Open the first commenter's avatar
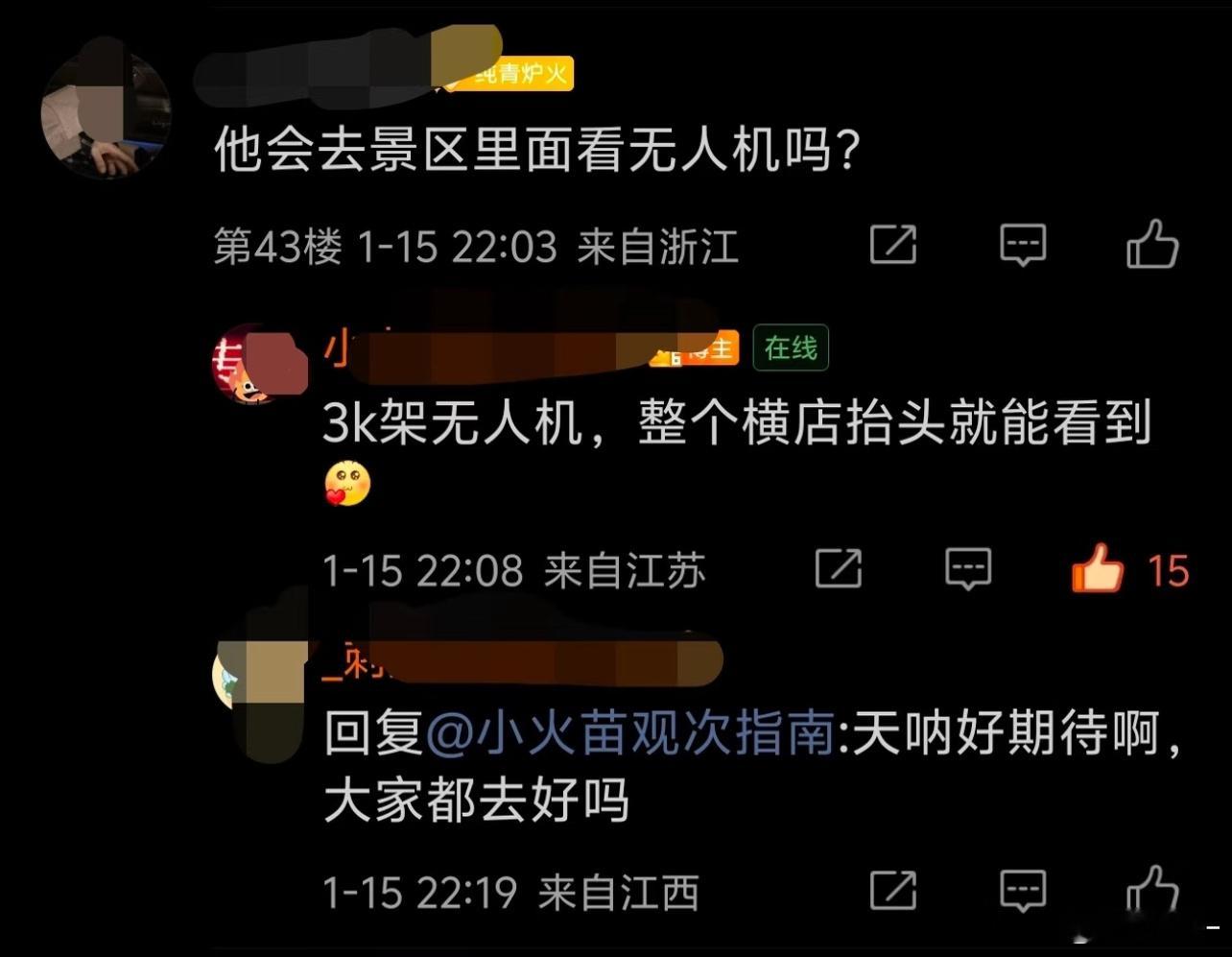The width and height of the screenshot is (1232, 957). [106, 113]
